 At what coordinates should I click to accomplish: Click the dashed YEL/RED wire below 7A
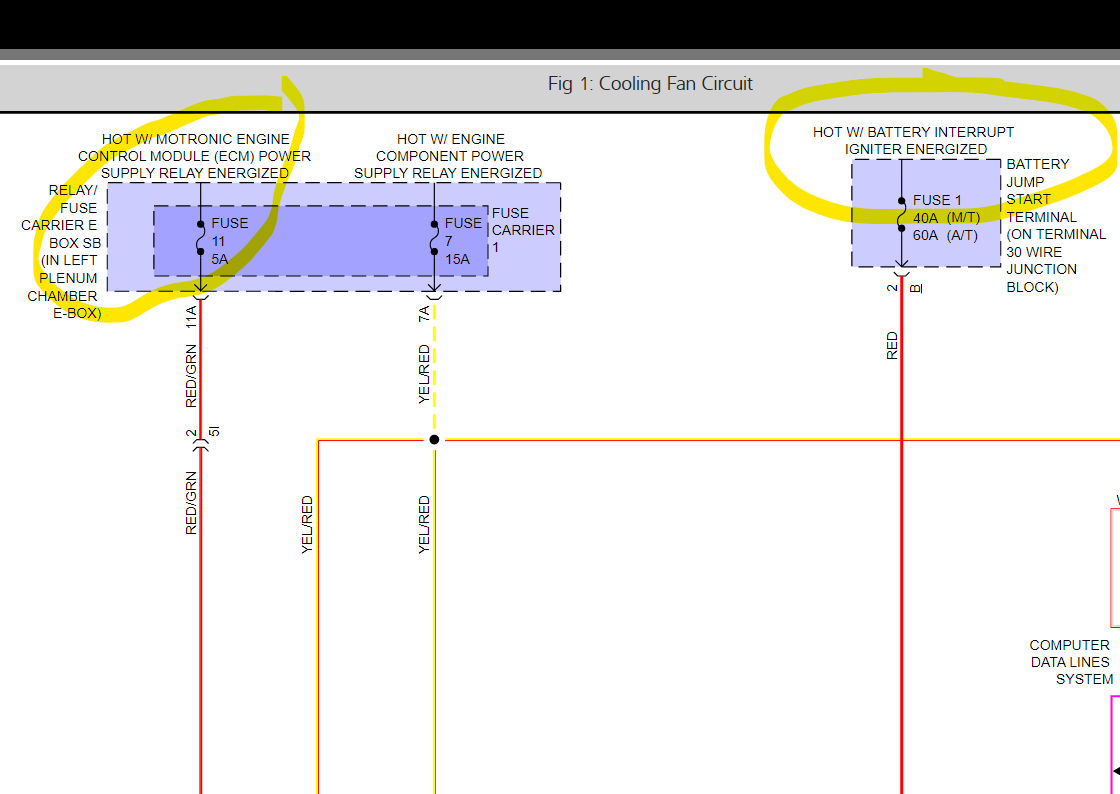point(434,368)
